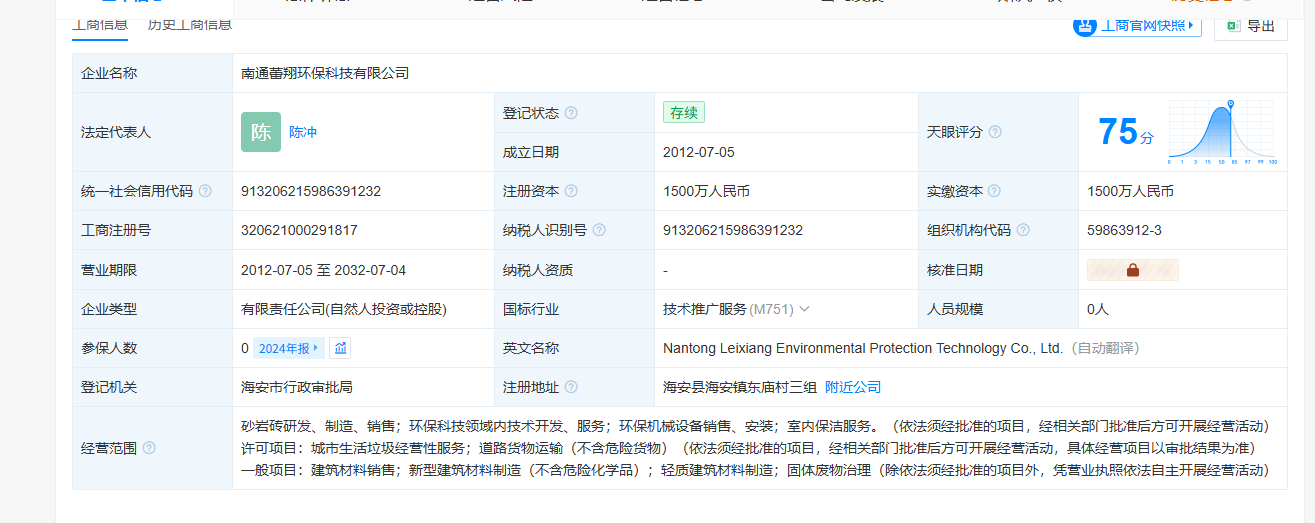The height and width of the screenshot is (523, 1315).
Task: Open help icon beside 登记状态
Action: coord(571,113)
